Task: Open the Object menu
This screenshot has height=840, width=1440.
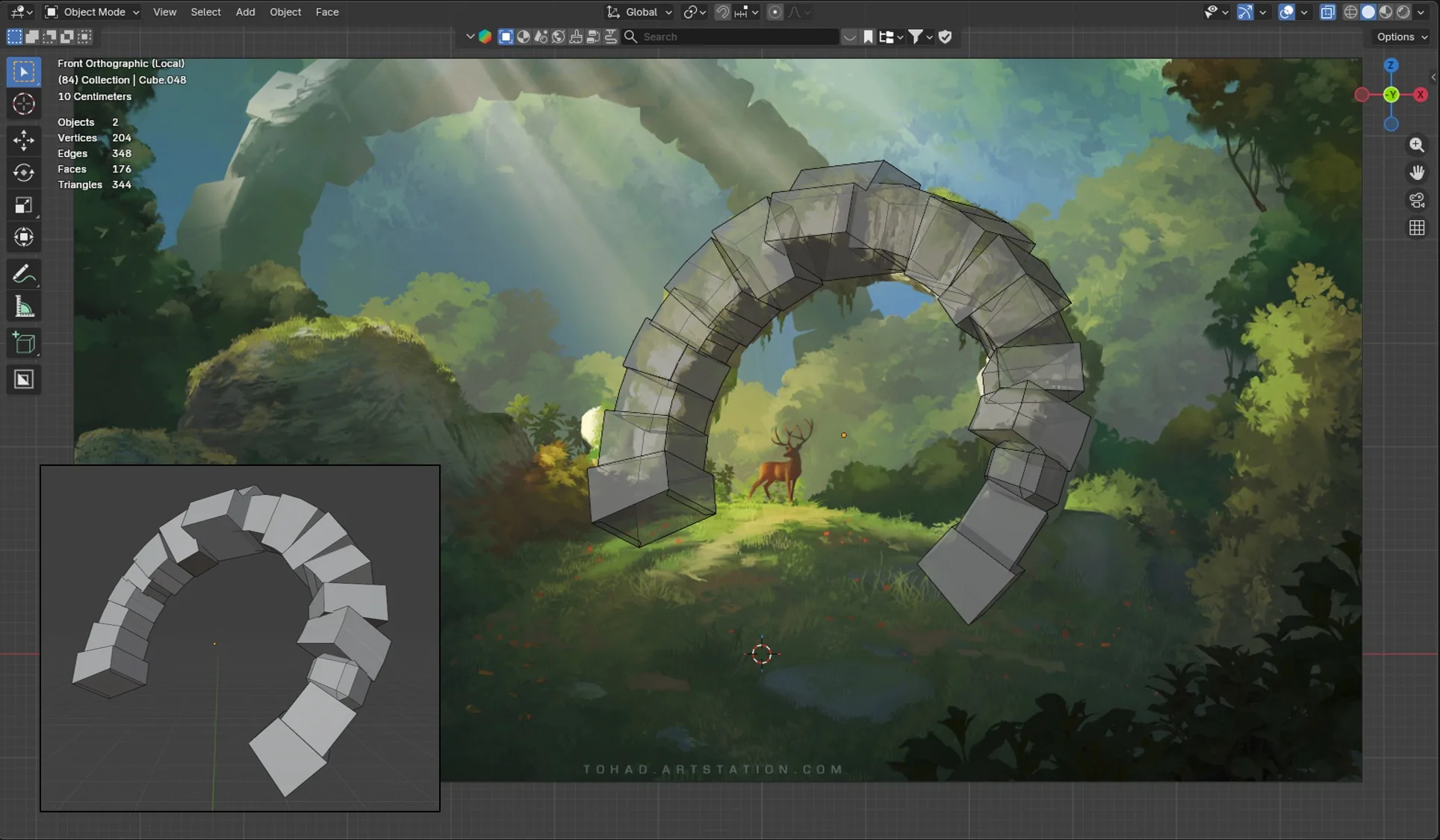Action: (285, 12)
